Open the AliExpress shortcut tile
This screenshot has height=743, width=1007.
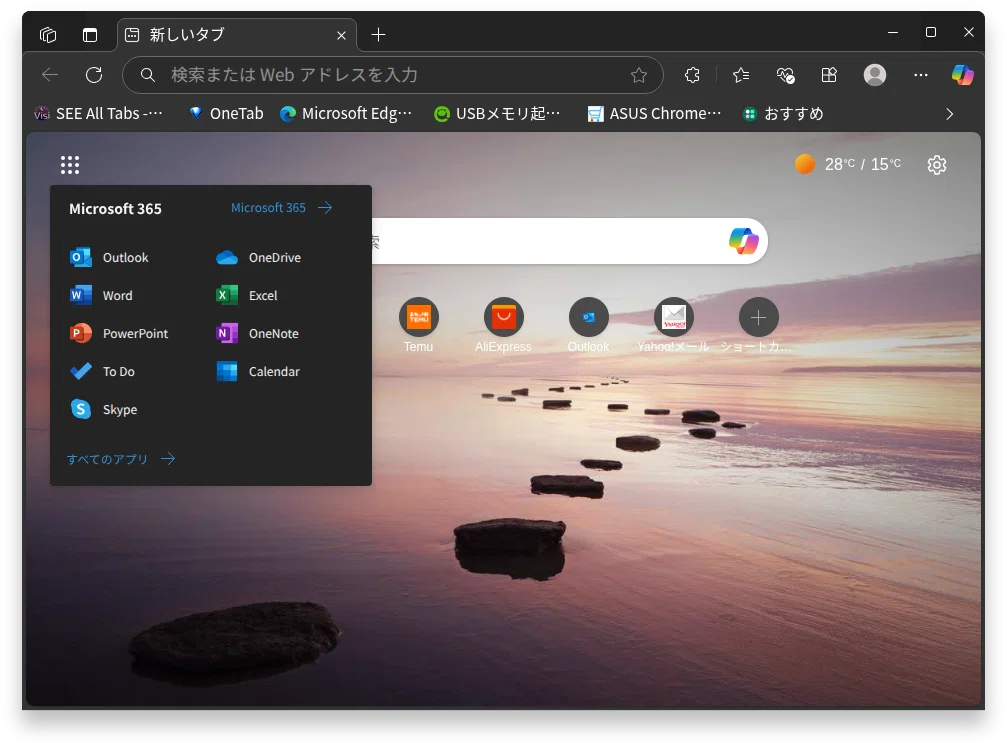pyautogui.click(x=504, y=325)
